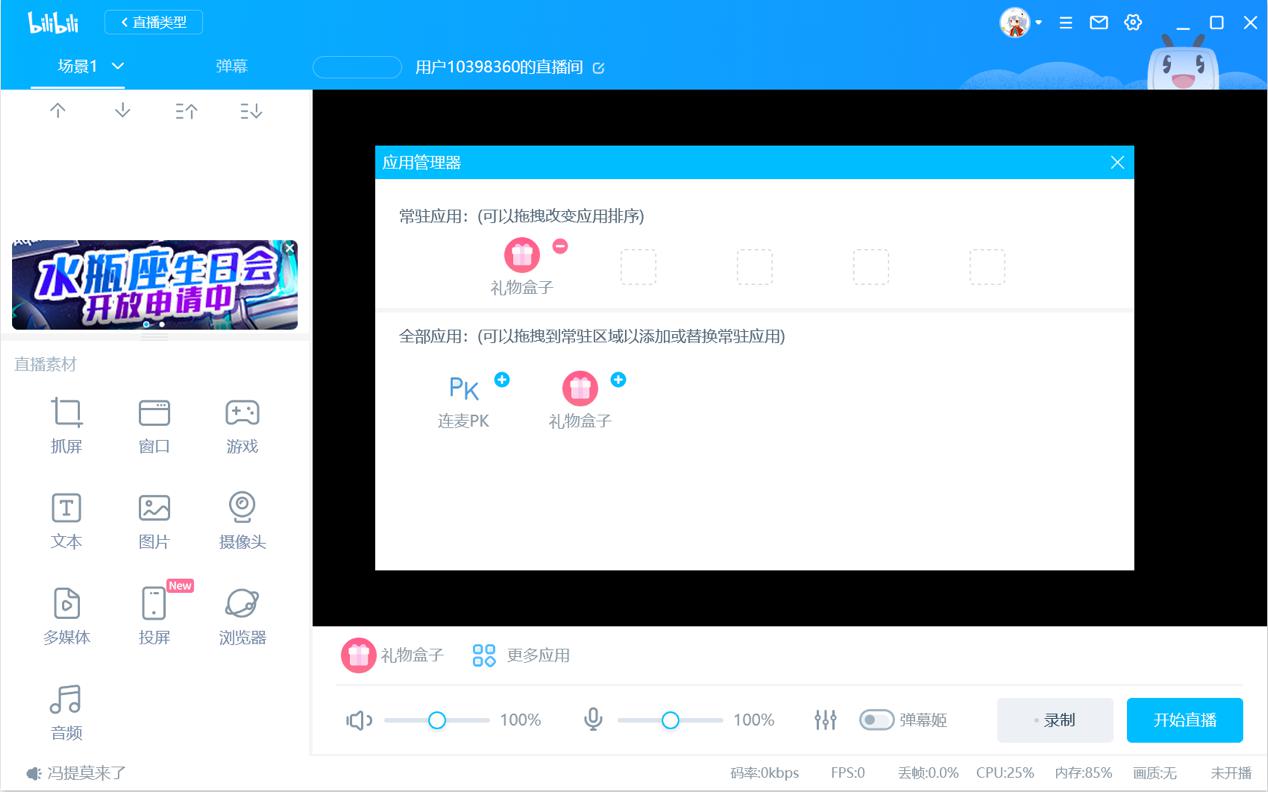The width and height of the screenshot is (1268, 792).
Task: Move source to bottom of list
Action: coord(251,111)
